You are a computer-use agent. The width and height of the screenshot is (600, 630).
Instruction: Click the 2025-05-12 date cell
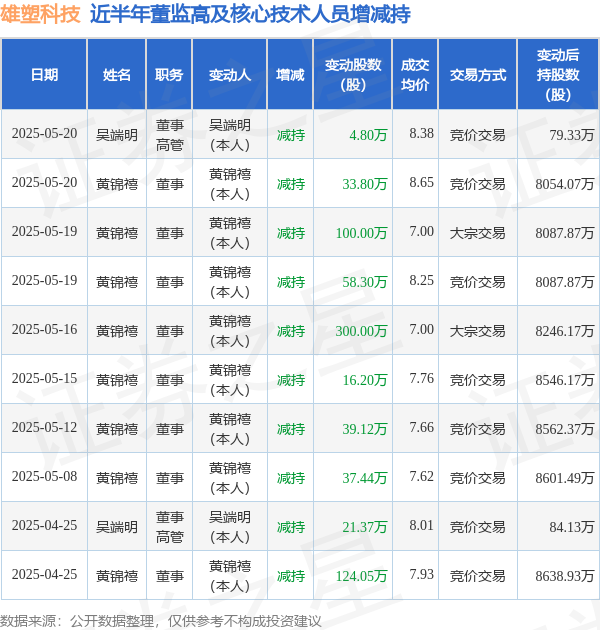click(44, 428)
